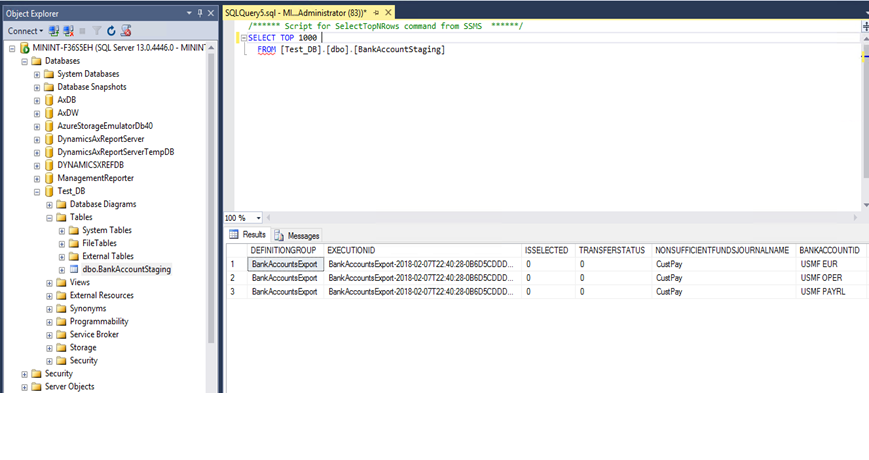Collapse the Databases folder node
Viewport: 869px width, 460px height.
[24, 62]
